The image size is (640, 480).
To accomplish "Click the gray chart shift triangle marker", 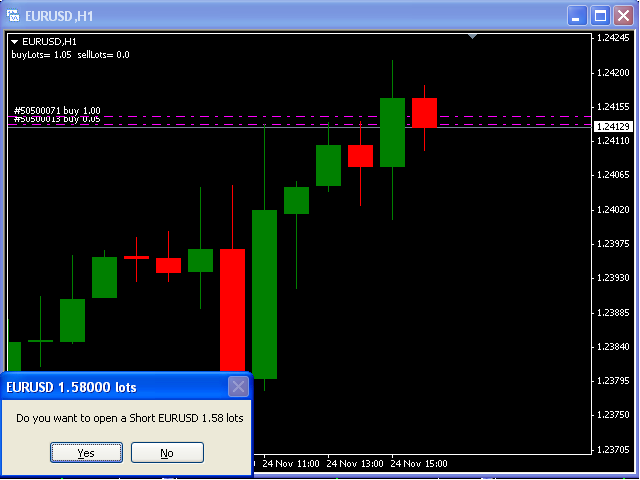I will [474, 36].
